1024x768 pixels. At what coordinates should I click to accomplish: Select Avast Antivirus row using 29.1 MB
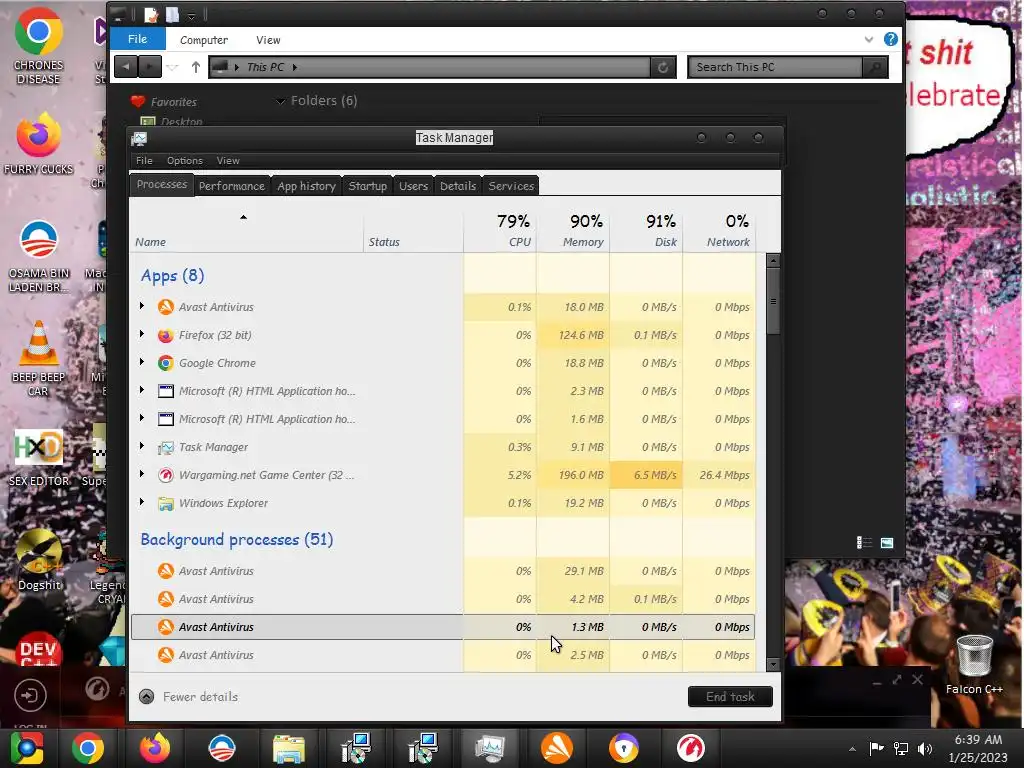click(x=443, y=571)
